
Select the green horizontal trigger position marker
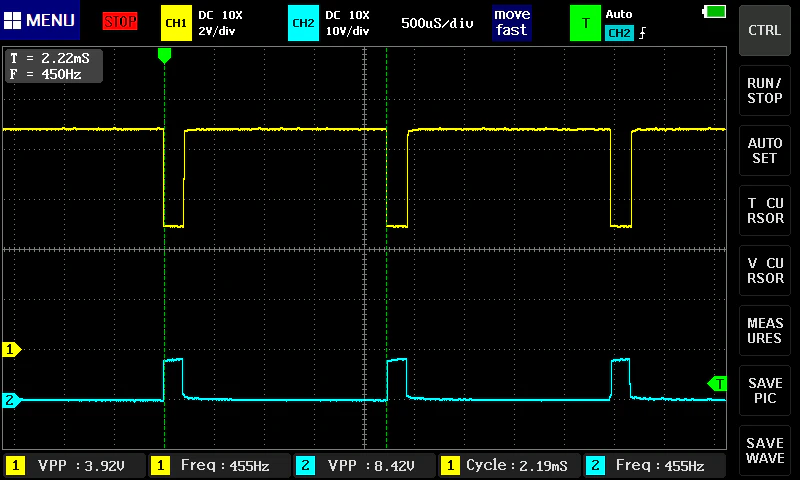(x=164, y=56)
